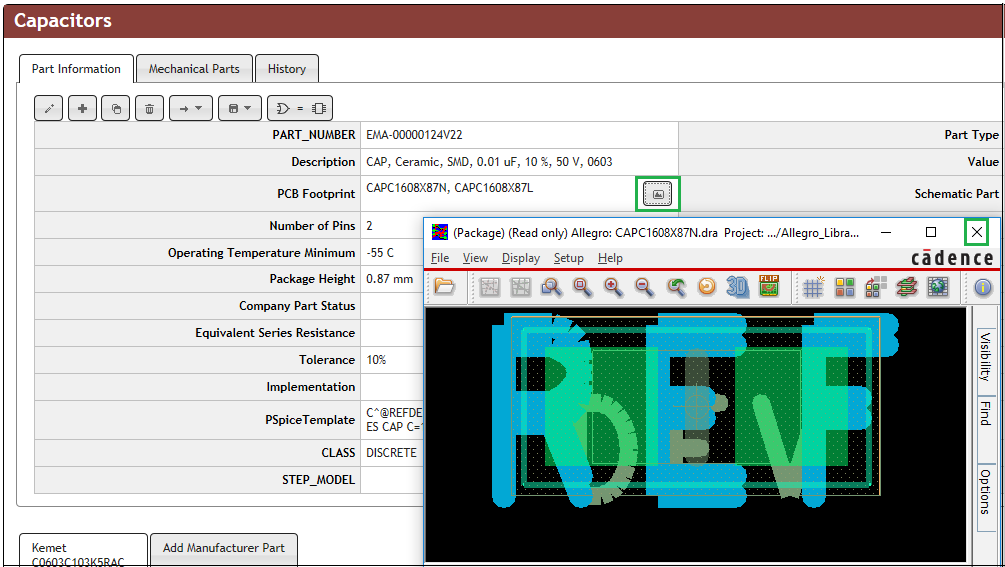Click the shadow mode squares-with-arrow icon
This screenshot has width=1005, height=567.
[876, 287]
